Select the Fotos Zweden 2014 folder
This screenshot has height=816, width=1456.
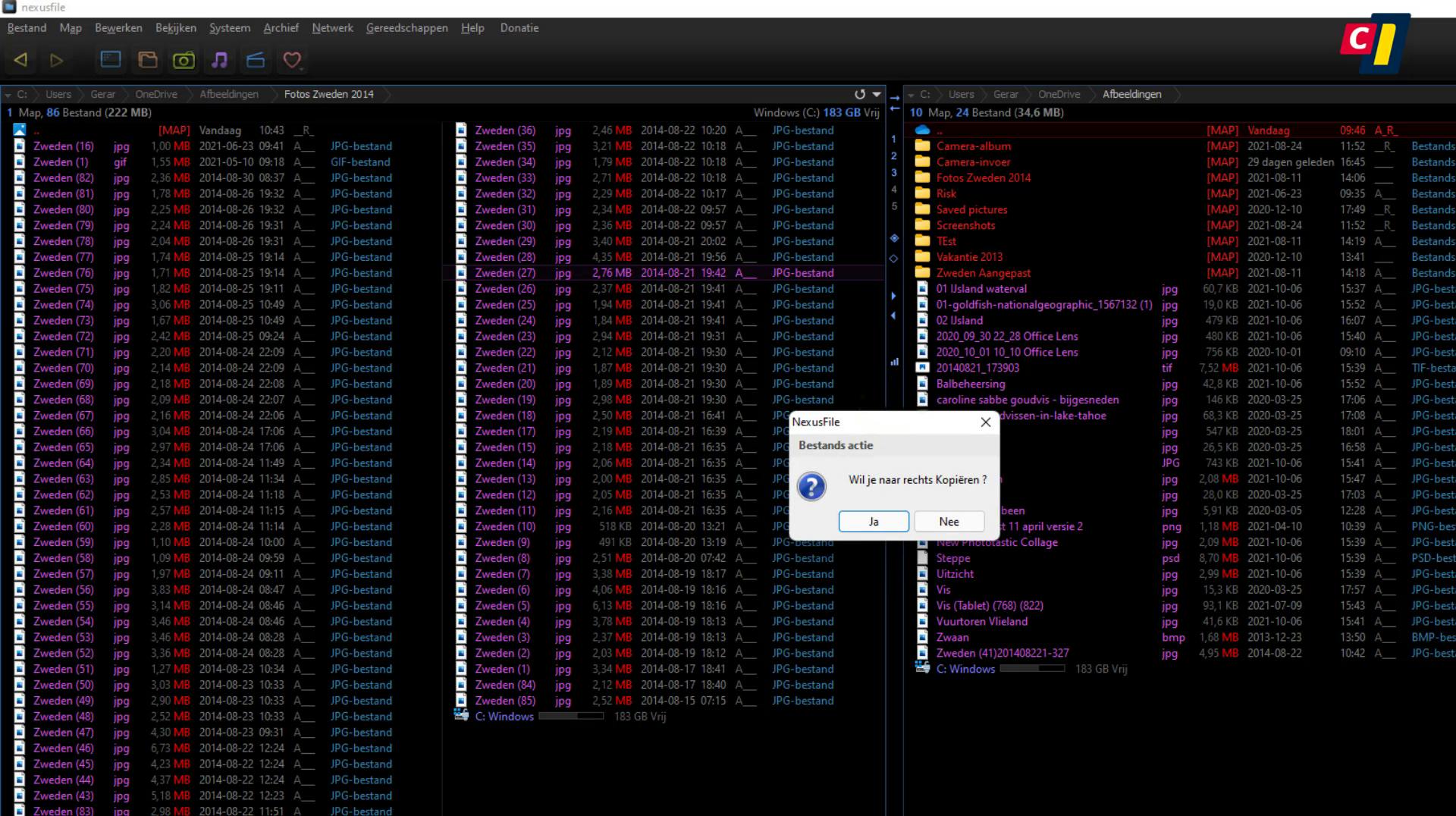(x=983, y=177)
